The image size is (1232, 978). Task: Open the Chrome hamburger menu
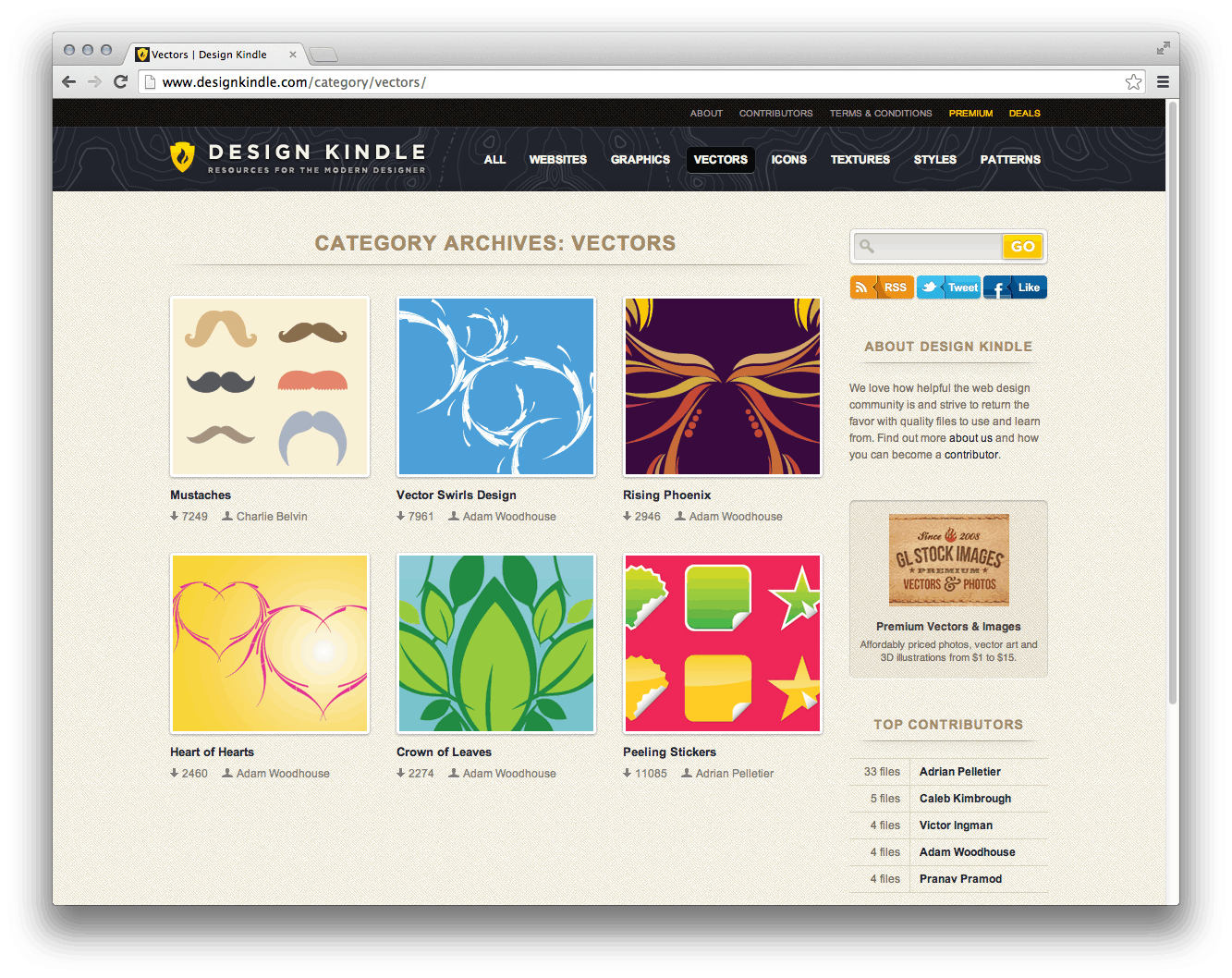click(1163, 82)
